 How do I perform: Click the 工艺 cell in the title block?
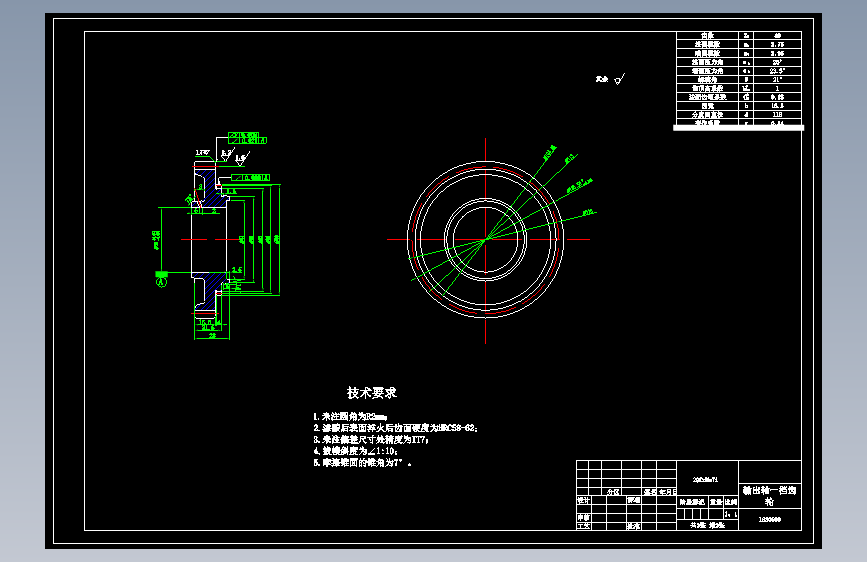(x=583, y=526)
